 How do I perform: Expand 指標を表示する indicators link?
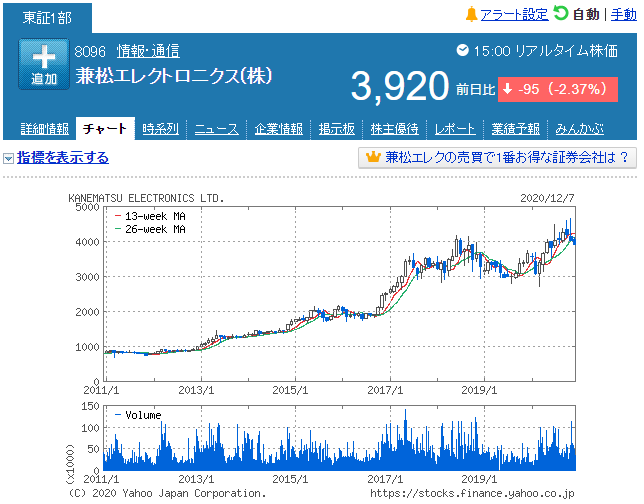[x=63, y=158]
